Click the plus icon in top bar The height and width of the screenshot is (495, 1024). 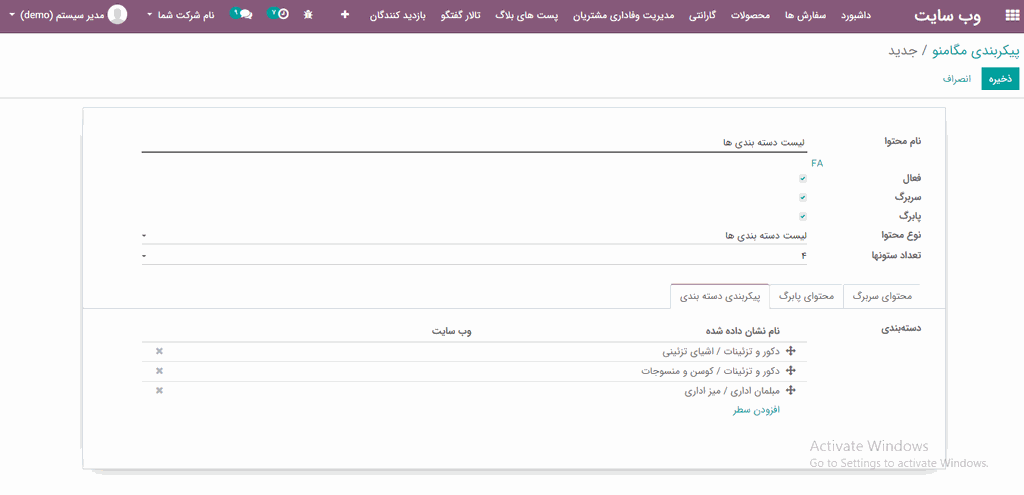pyautogui.click(x=345, y=14)
